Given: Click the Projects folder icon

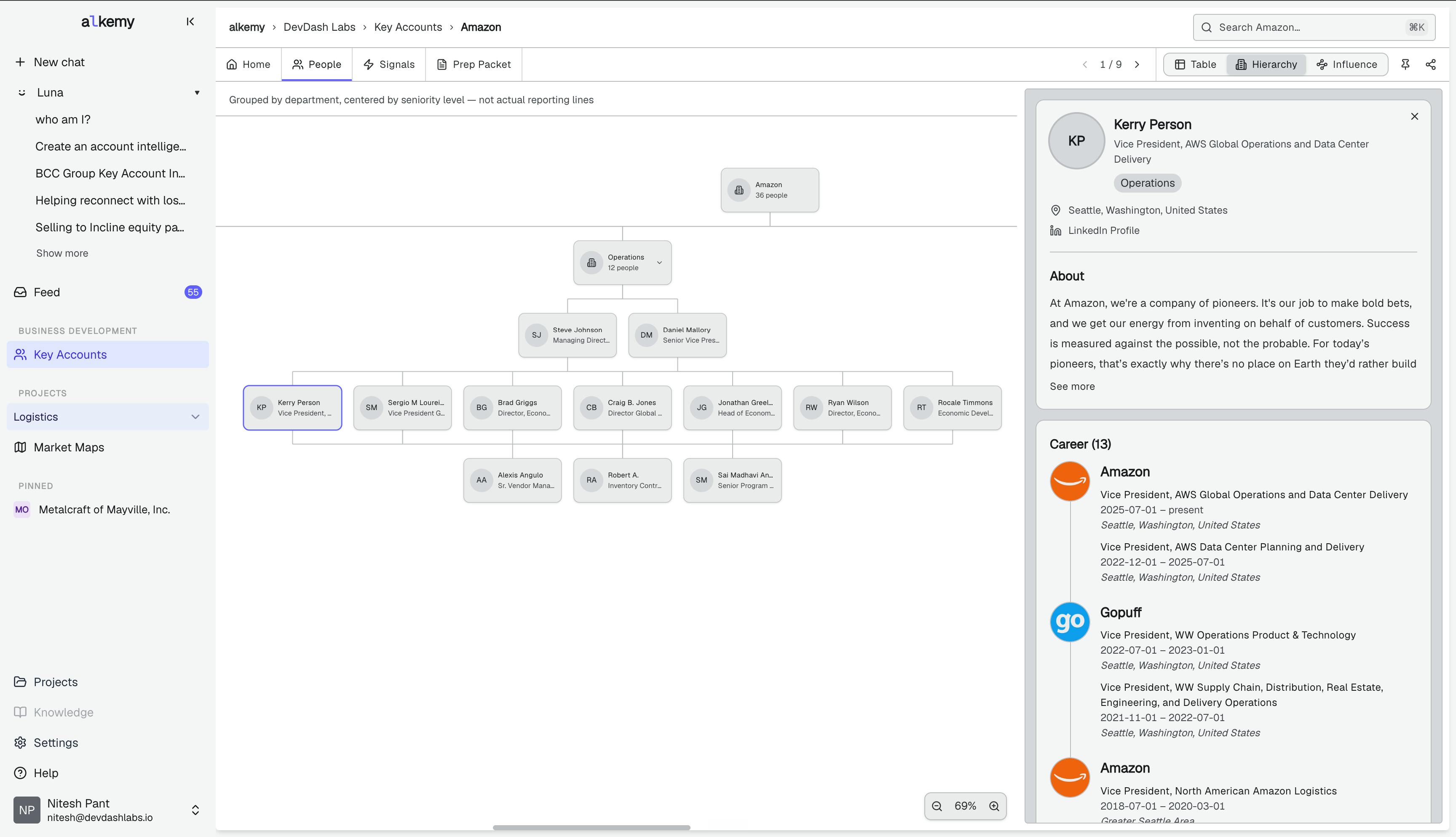Looking at the screenshot, I should (x=20, y=682).
